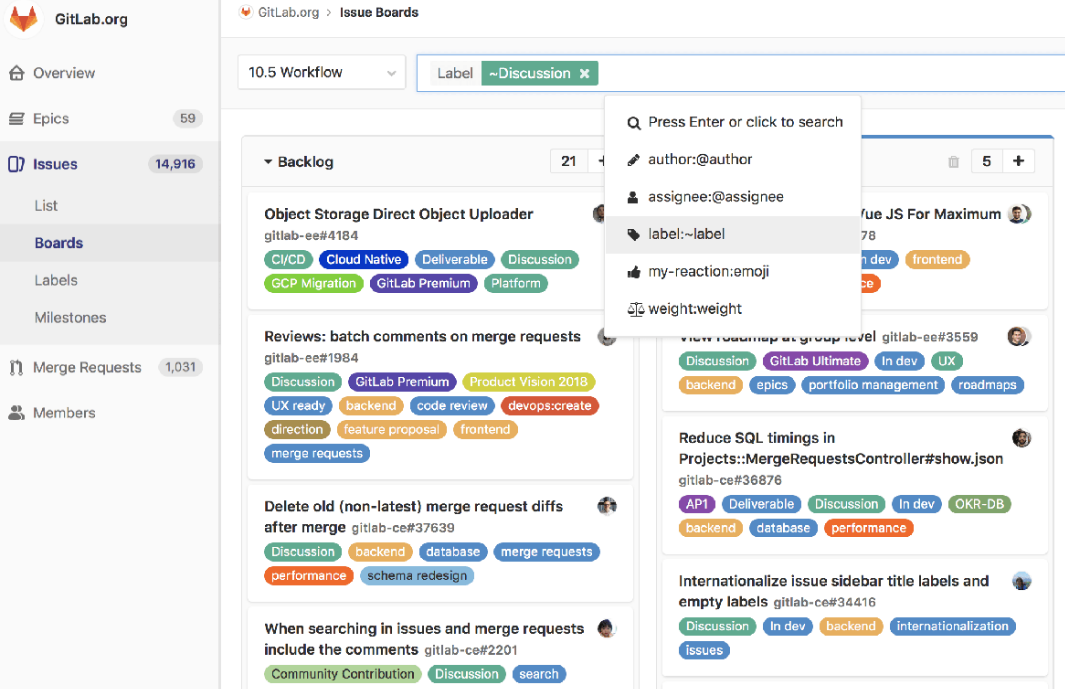Click the UX ready label

(298, 406)
